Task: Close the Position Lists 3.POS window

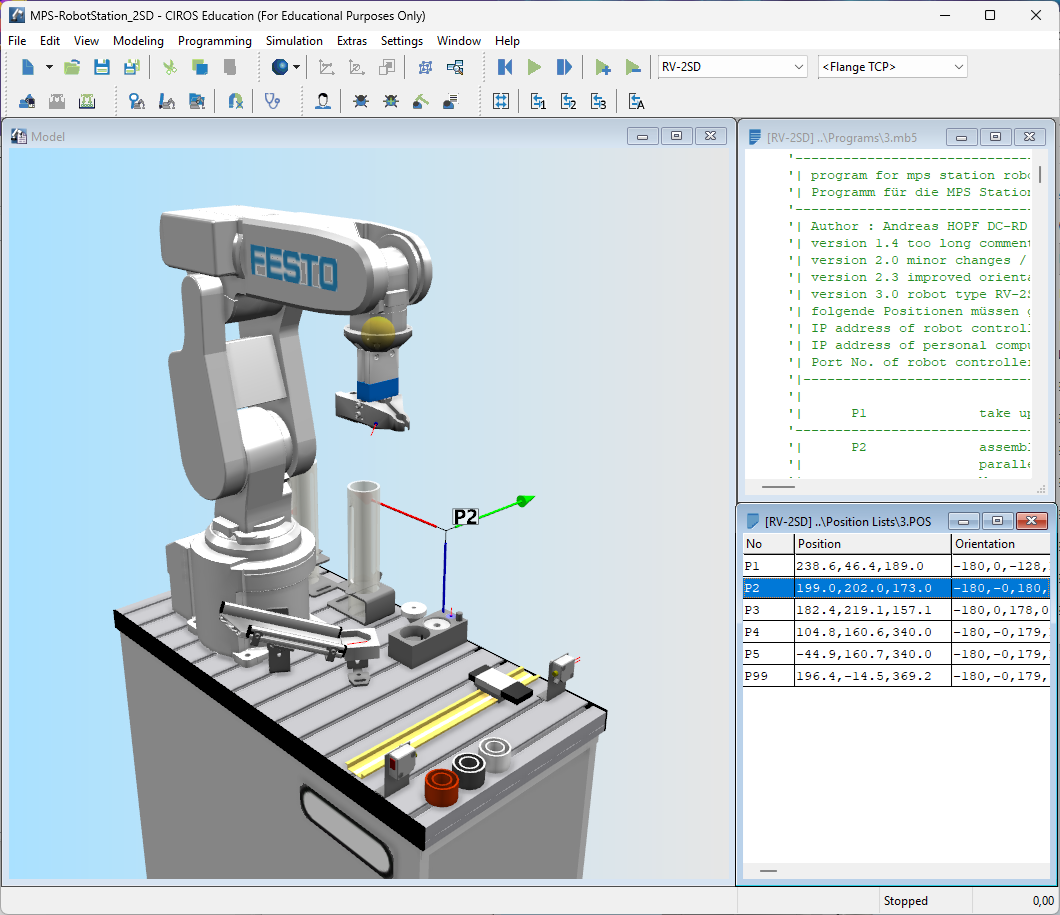Action: (x=1032, y=520)
